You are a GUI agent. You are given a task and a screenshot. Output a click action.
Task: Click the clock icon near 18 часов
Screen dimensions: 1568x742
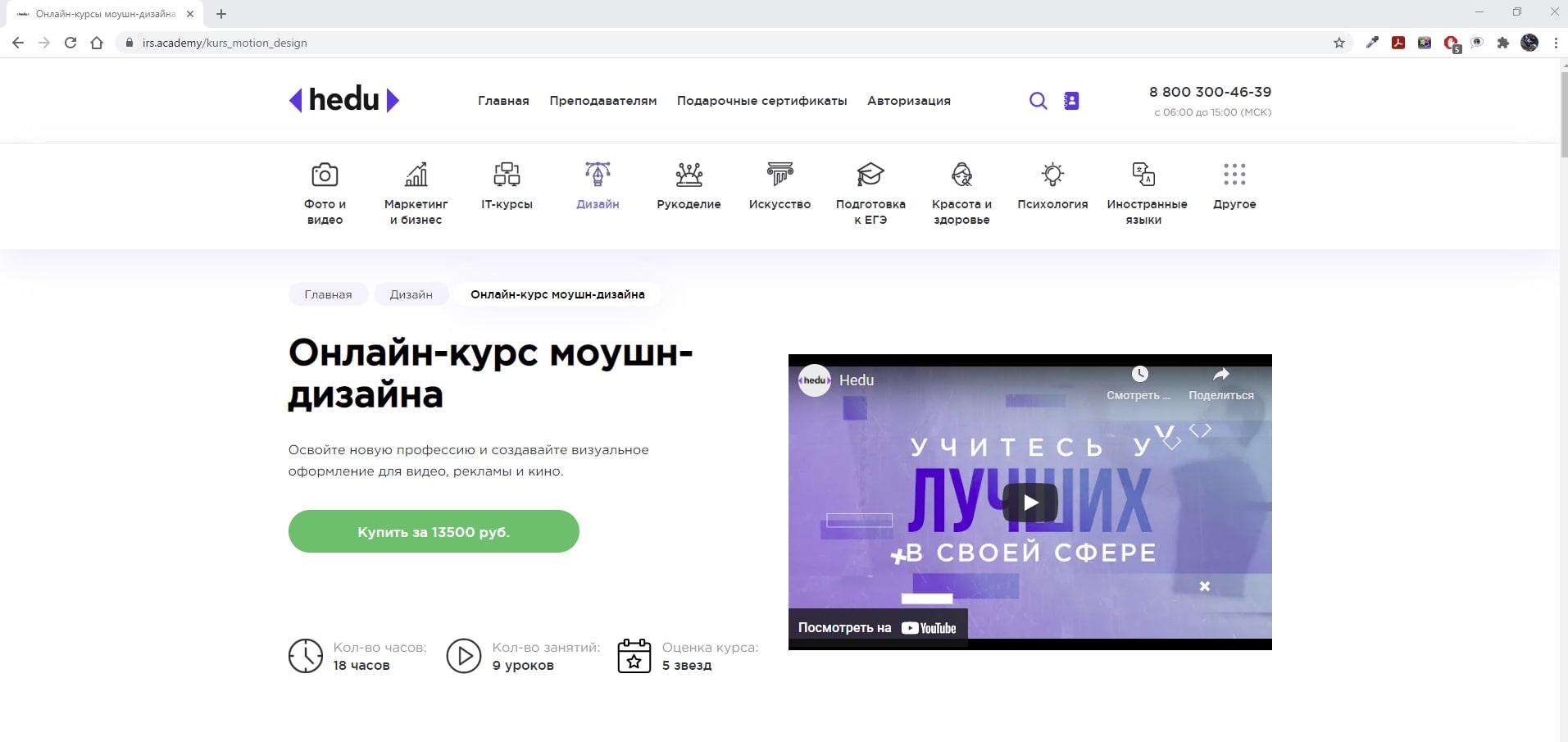tap(306, 656)
